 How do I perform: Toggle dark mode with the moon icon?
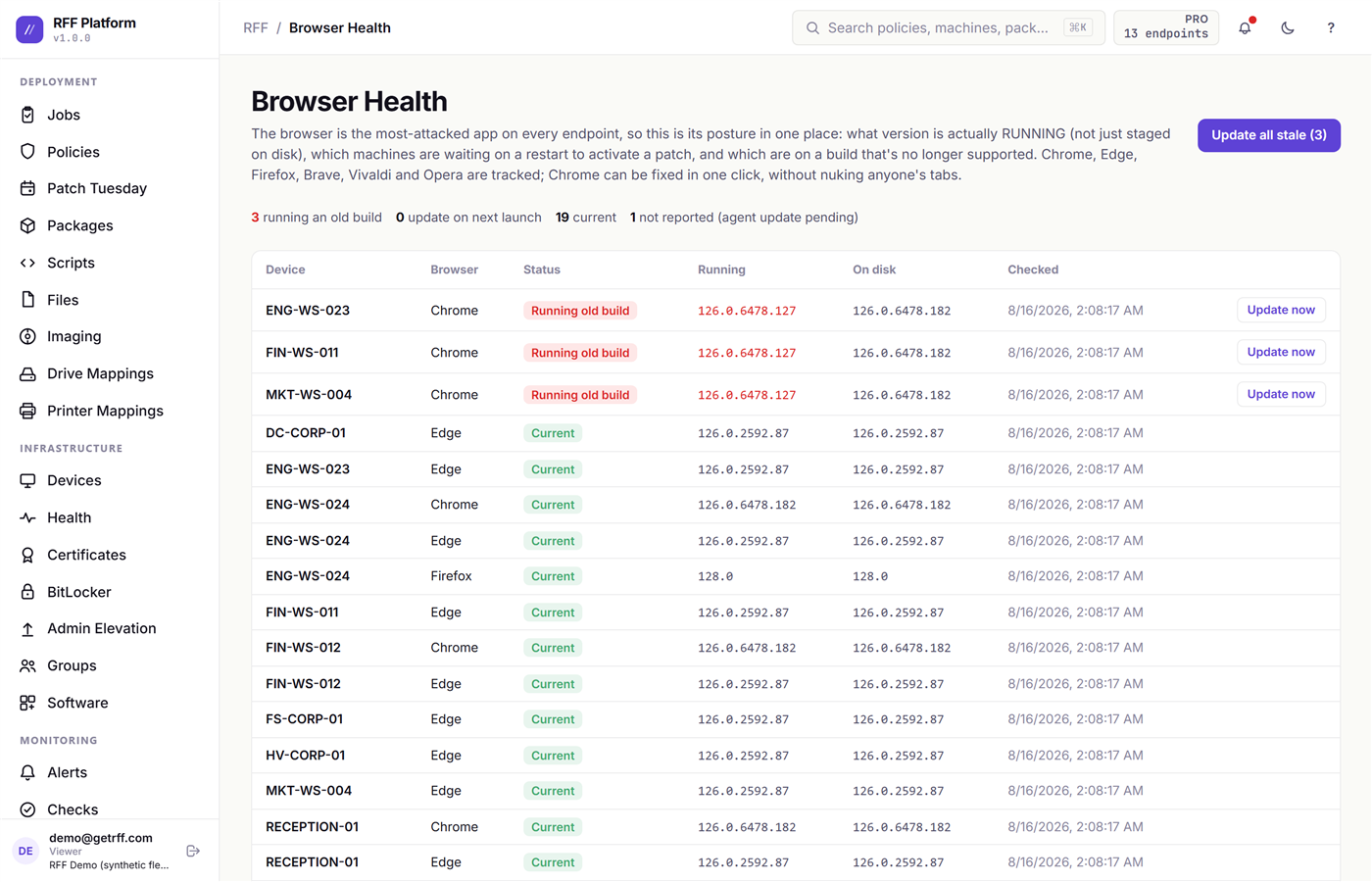coord(1288,27)
